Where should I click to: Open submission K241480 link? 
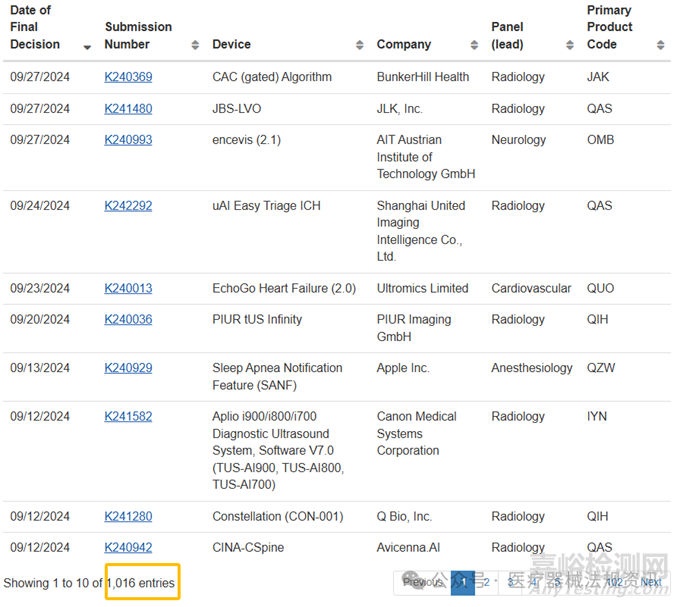tap(128, 109)
